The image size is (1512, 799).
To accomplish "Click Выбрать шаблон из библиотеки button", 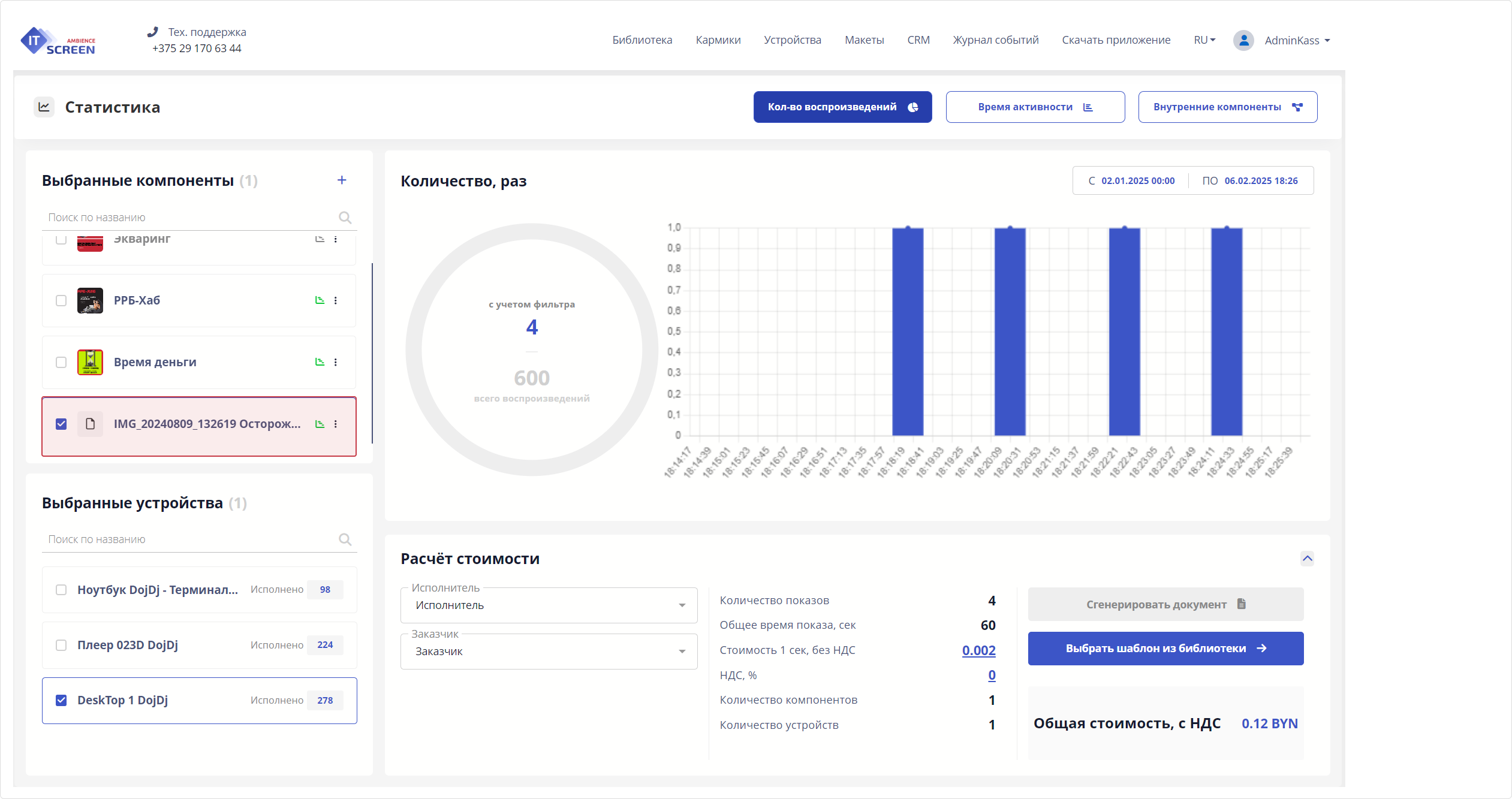I will point(1165,649).
